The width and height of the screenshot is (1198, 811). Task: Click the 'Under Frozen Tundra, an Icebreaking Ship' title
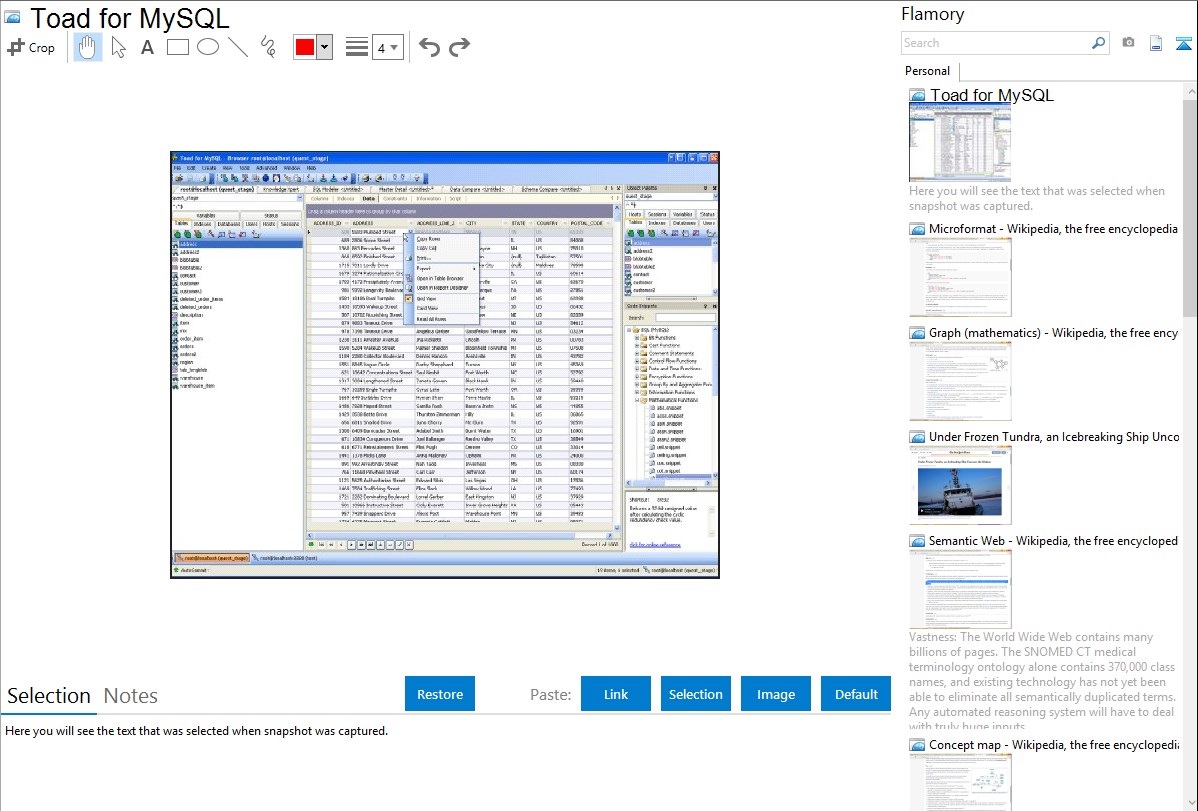pos(1054,436)
